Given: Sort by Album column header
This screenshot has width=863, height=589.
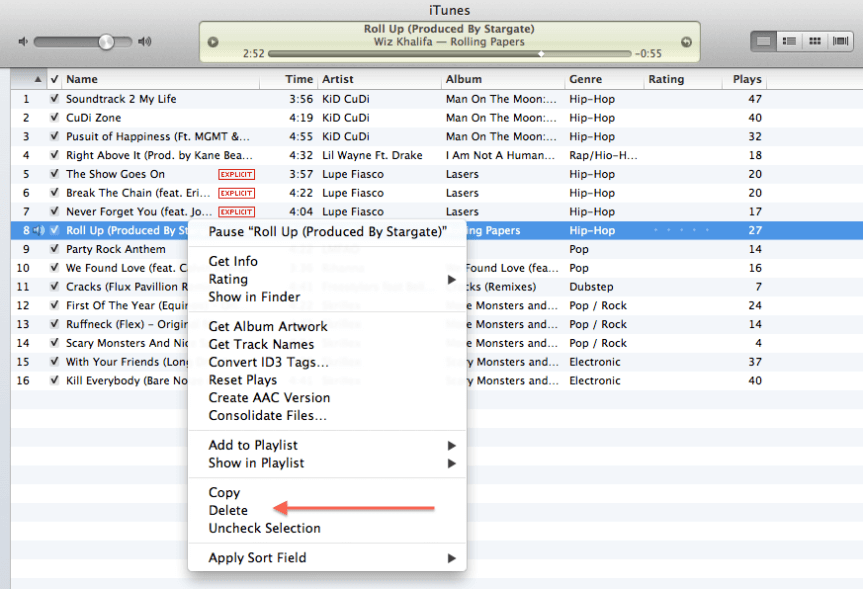Looking at the screenshot, I should (503, 79).
